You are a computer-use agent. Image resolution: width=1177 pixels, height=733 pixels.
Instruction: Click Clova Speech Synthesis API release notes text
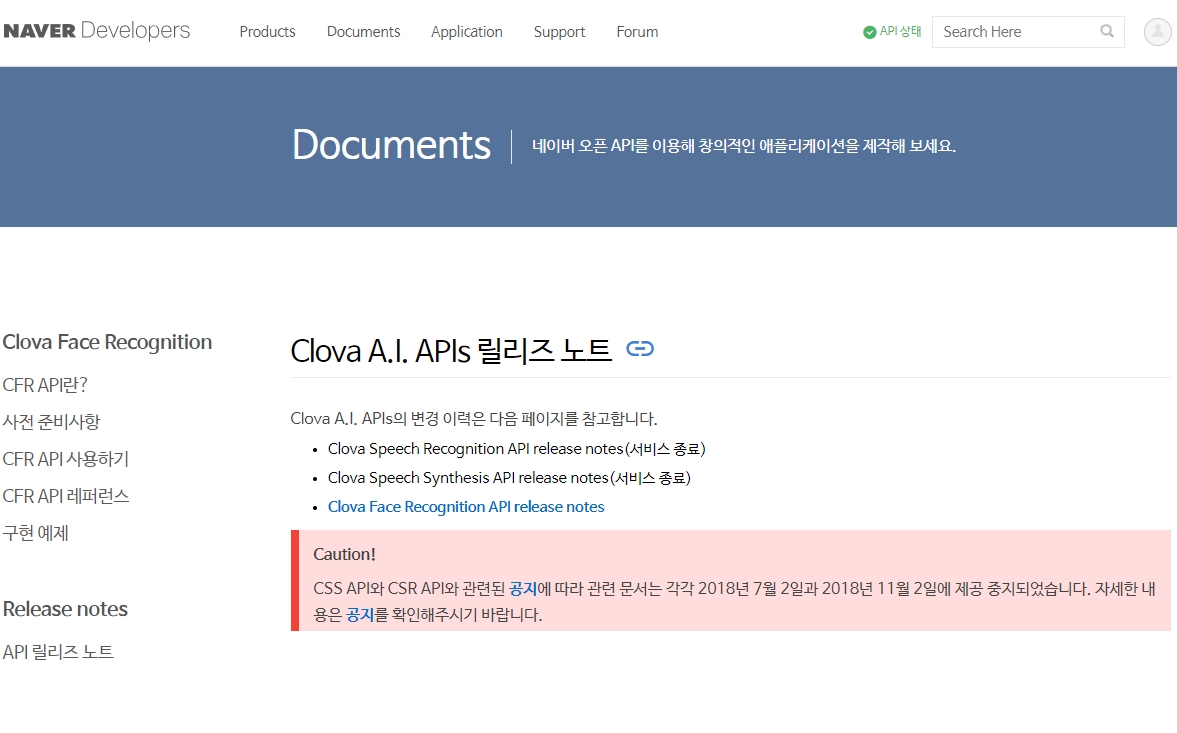pyautogui.click(x=509, y=478)
